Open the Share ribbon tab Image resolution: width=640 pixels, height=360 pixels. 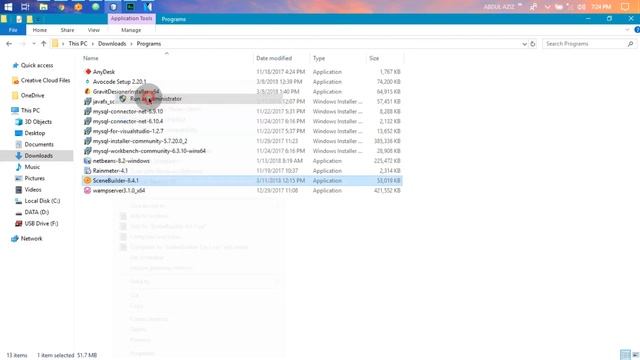point(67,30)
